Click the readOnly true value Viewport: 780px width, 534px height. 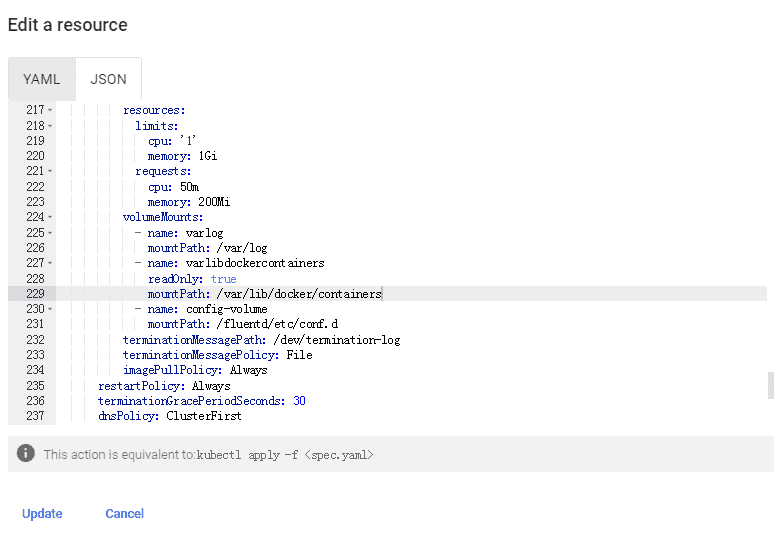pyautogui.click(x=223, y=279)
